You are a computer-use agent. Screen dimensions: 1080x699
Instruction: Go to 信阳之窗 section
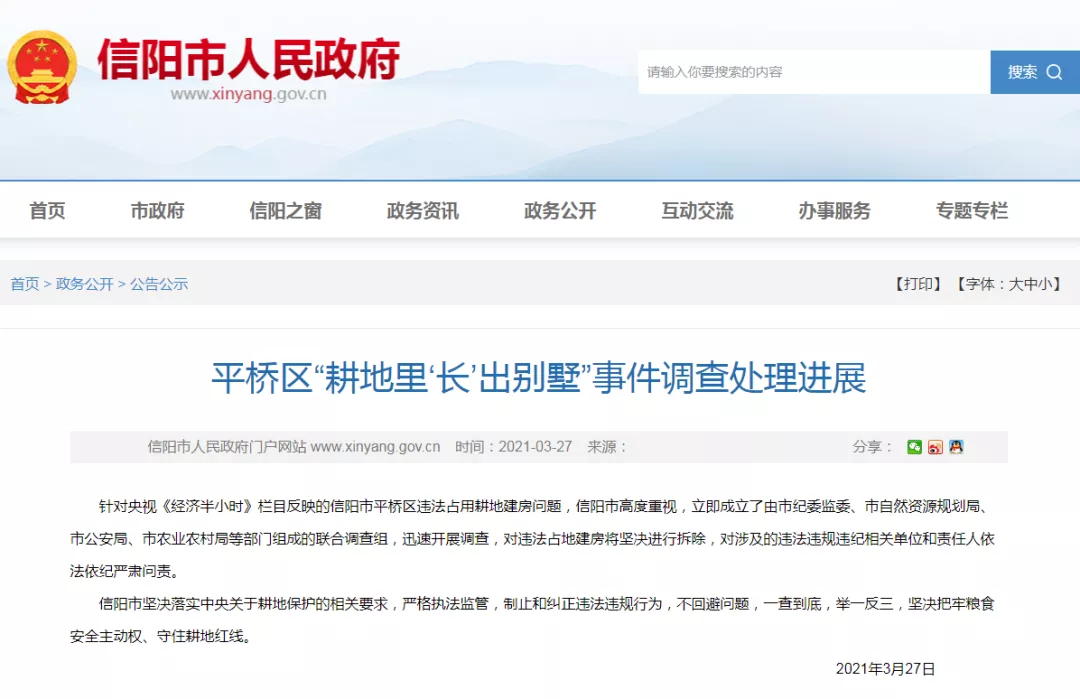coord(285,211)
